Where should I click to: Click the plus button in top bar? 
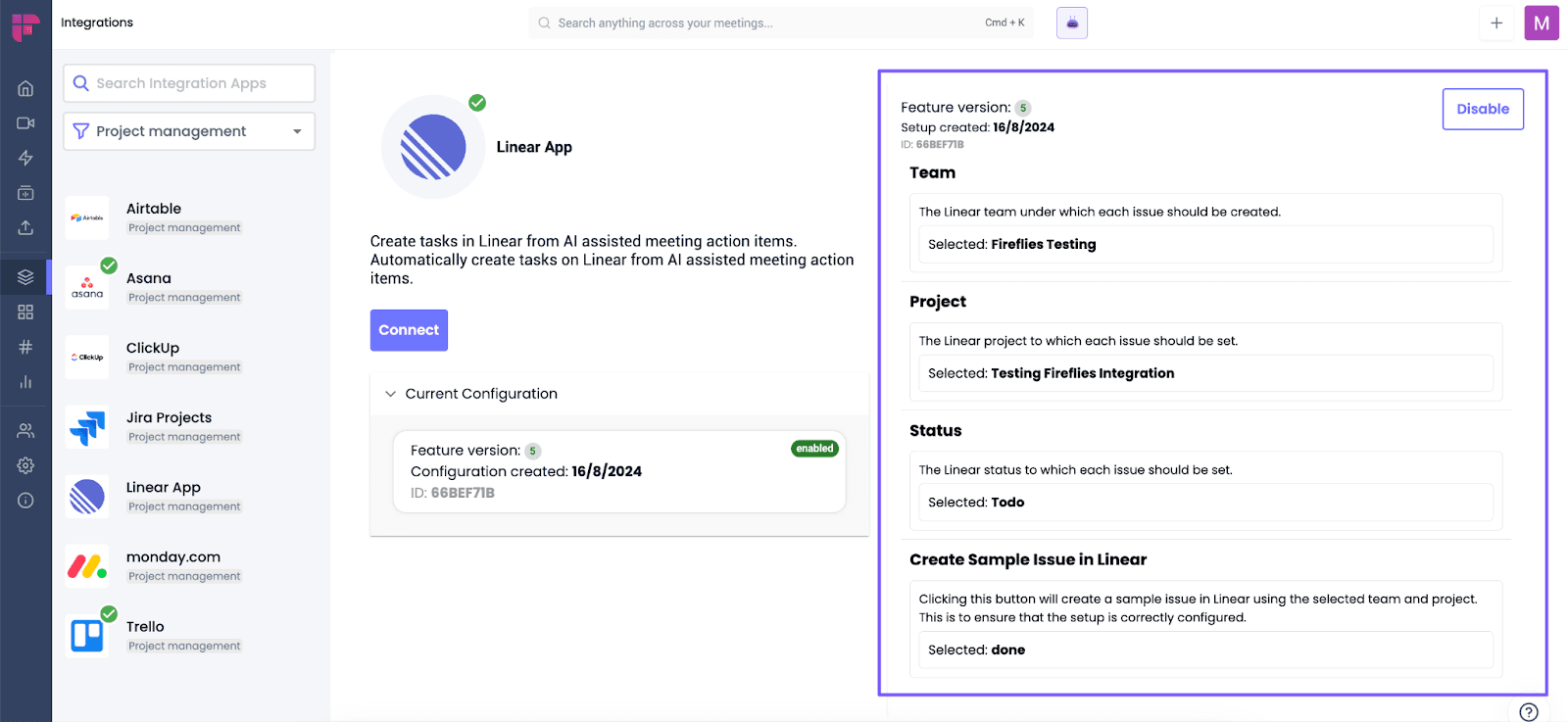coord(1496,24)
